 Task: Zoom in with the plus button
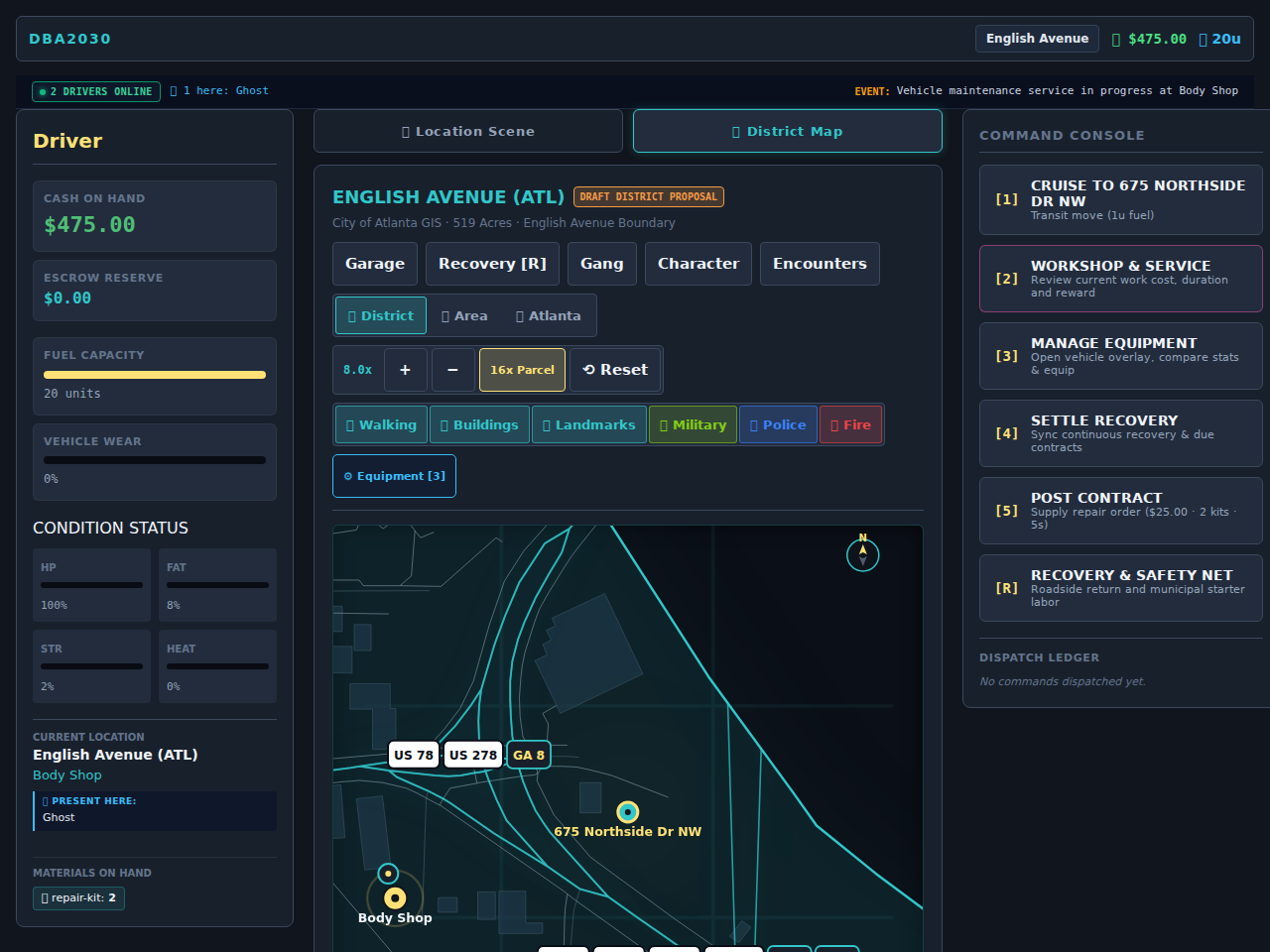[x=405, y=370]
